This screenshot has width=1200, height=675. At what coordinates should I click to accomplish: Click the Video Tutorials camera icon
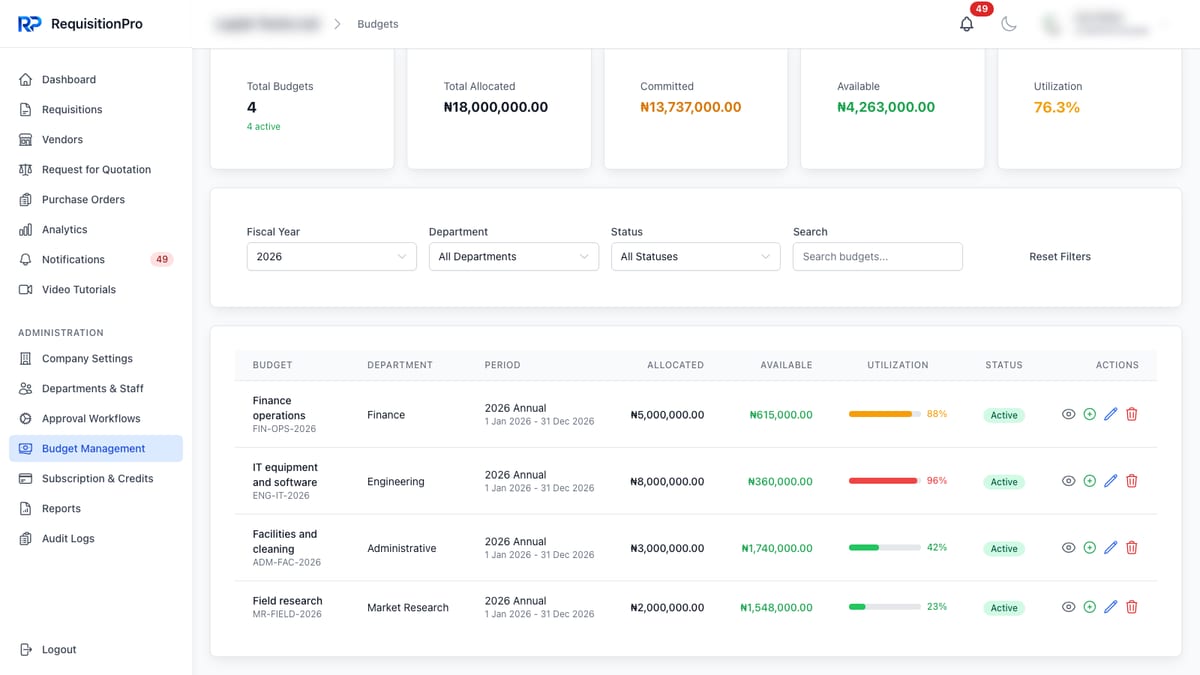tap(26, 290)
